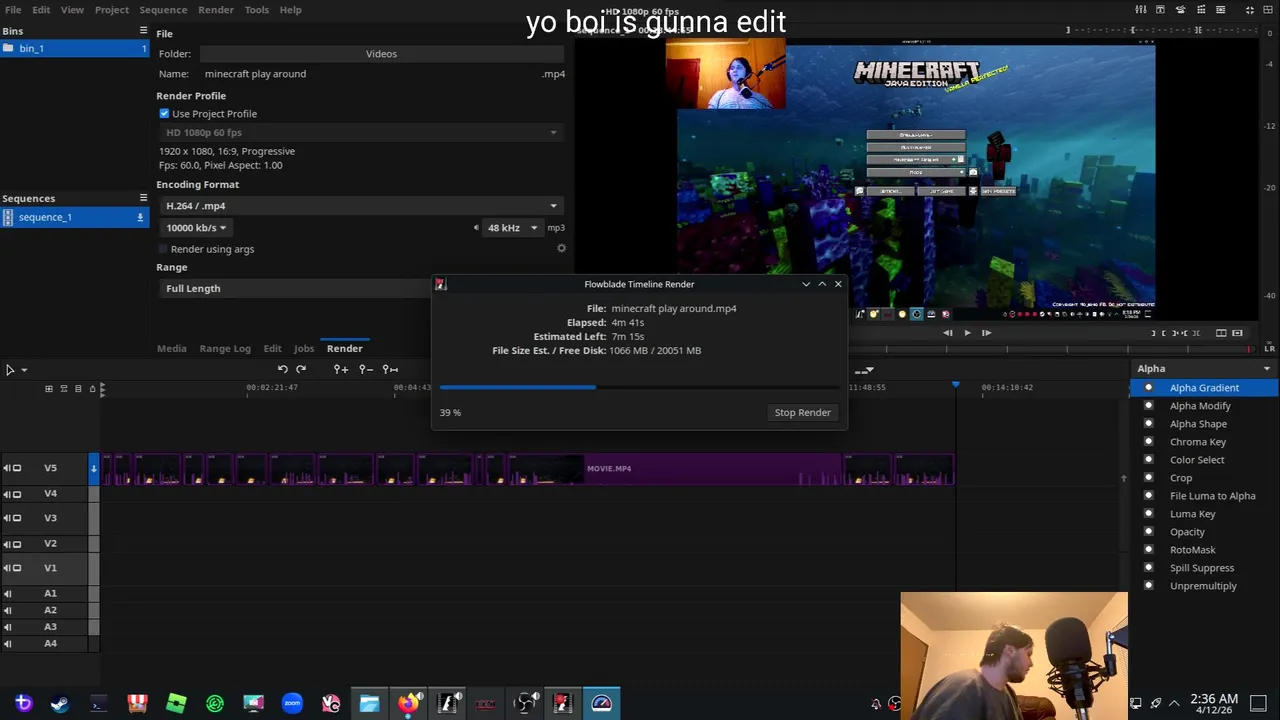
Task: Open render args settings gear icon
Action: (x=561, y=248)
